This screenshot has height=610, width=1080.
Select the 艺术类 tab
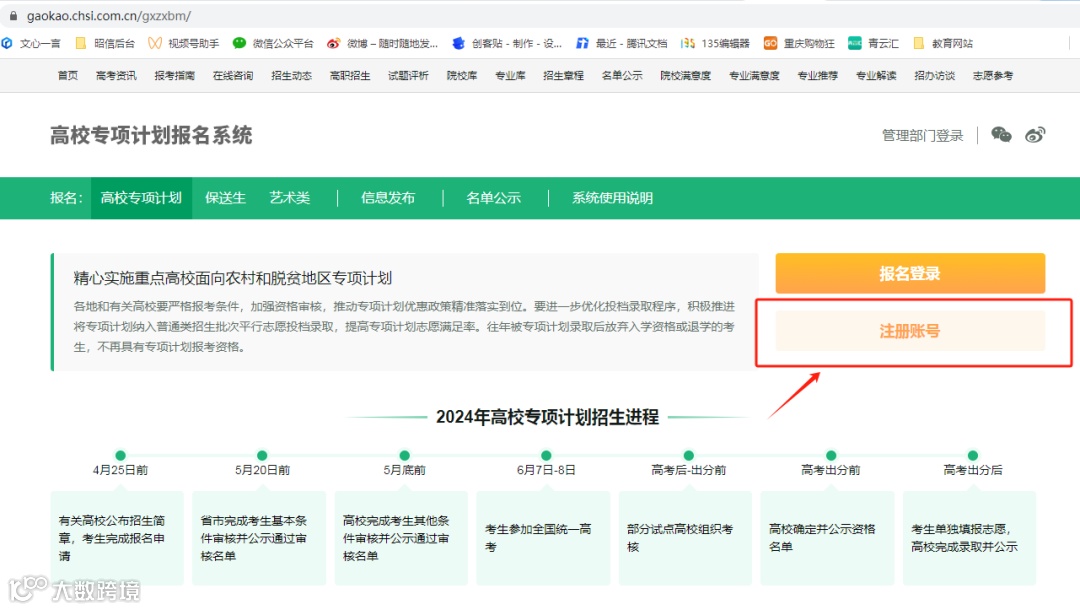click(x=290, y=198)
